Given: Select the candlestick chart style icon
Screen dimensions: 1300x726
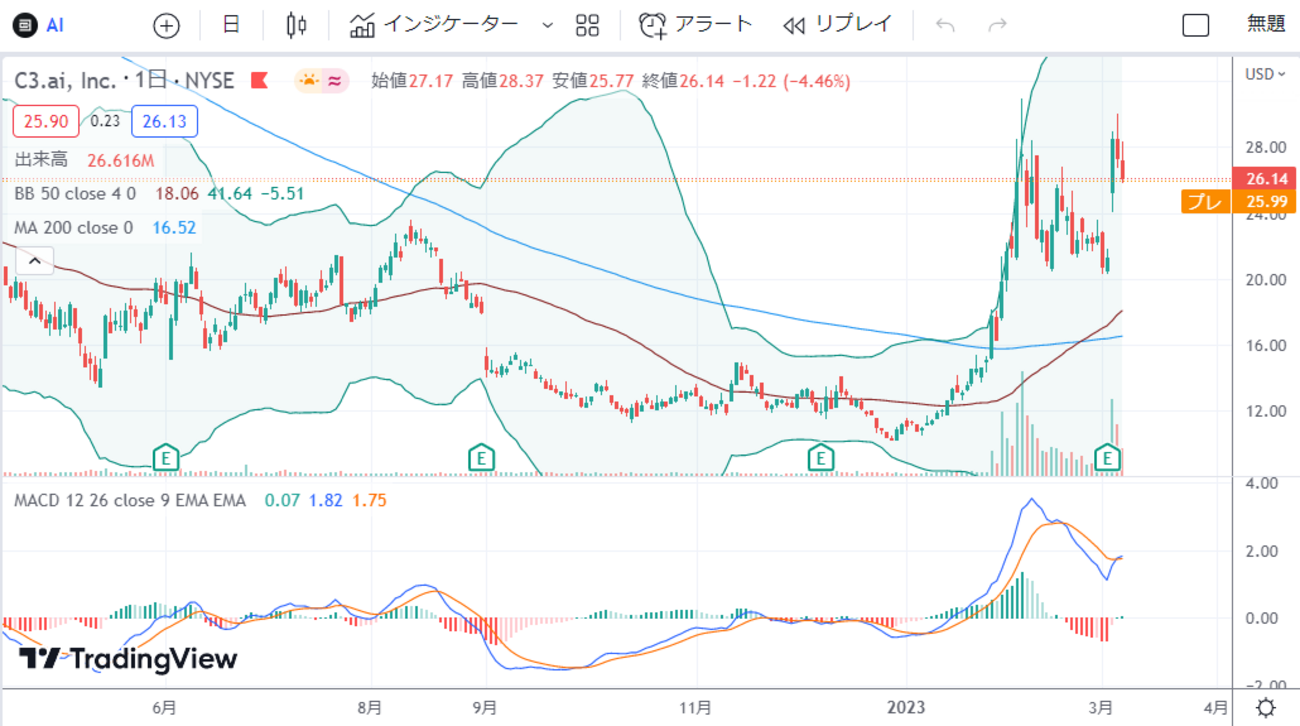Looking at the screenshot, I should [295, 25].
